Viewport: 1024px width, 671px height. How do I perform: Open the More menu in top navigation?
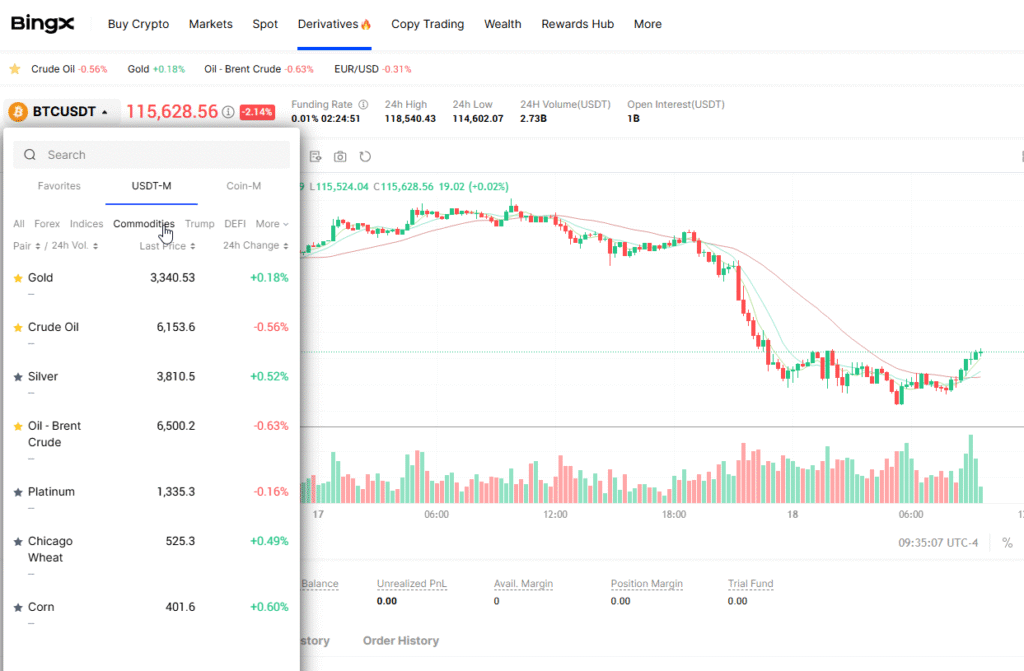[x=647, y=24]
